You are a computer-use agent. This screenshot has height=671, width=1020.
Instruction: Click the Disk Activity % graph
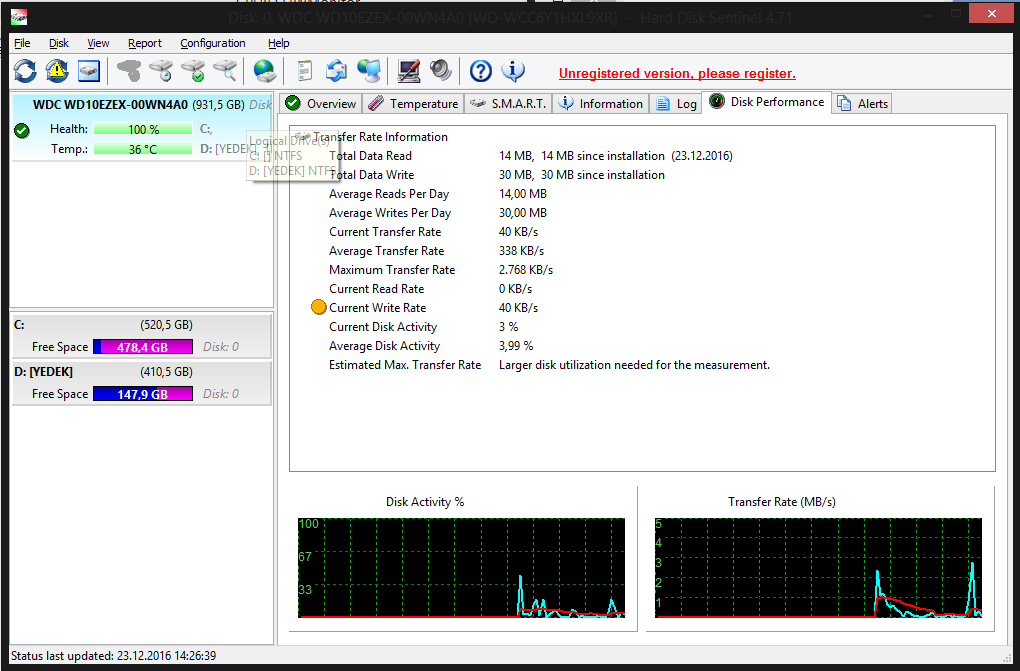pos(461,568)
